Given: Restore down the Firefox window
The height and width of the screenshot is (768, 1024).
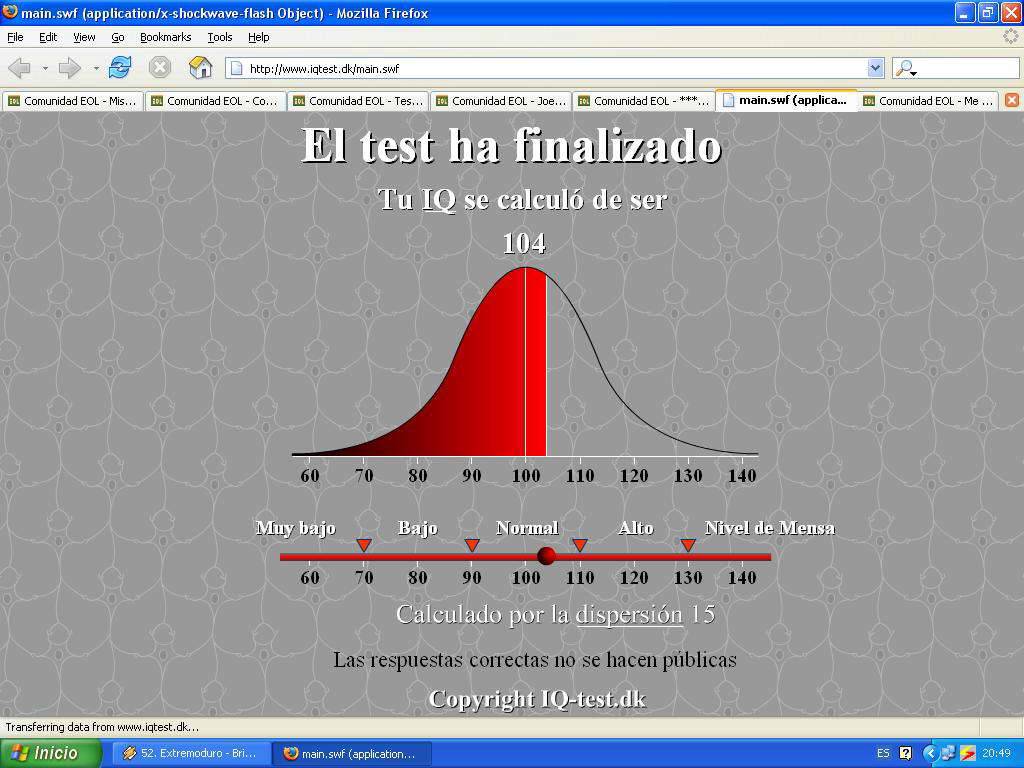Looking at the screenshot, I should click(x=987, y=12).
